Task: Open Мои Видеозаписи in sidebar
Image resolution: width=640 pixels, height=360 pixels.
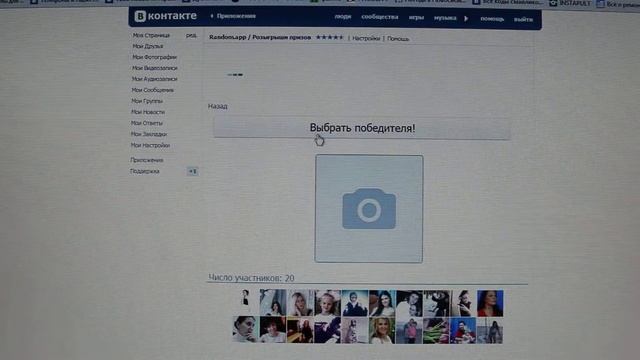Action: [154, 68]
